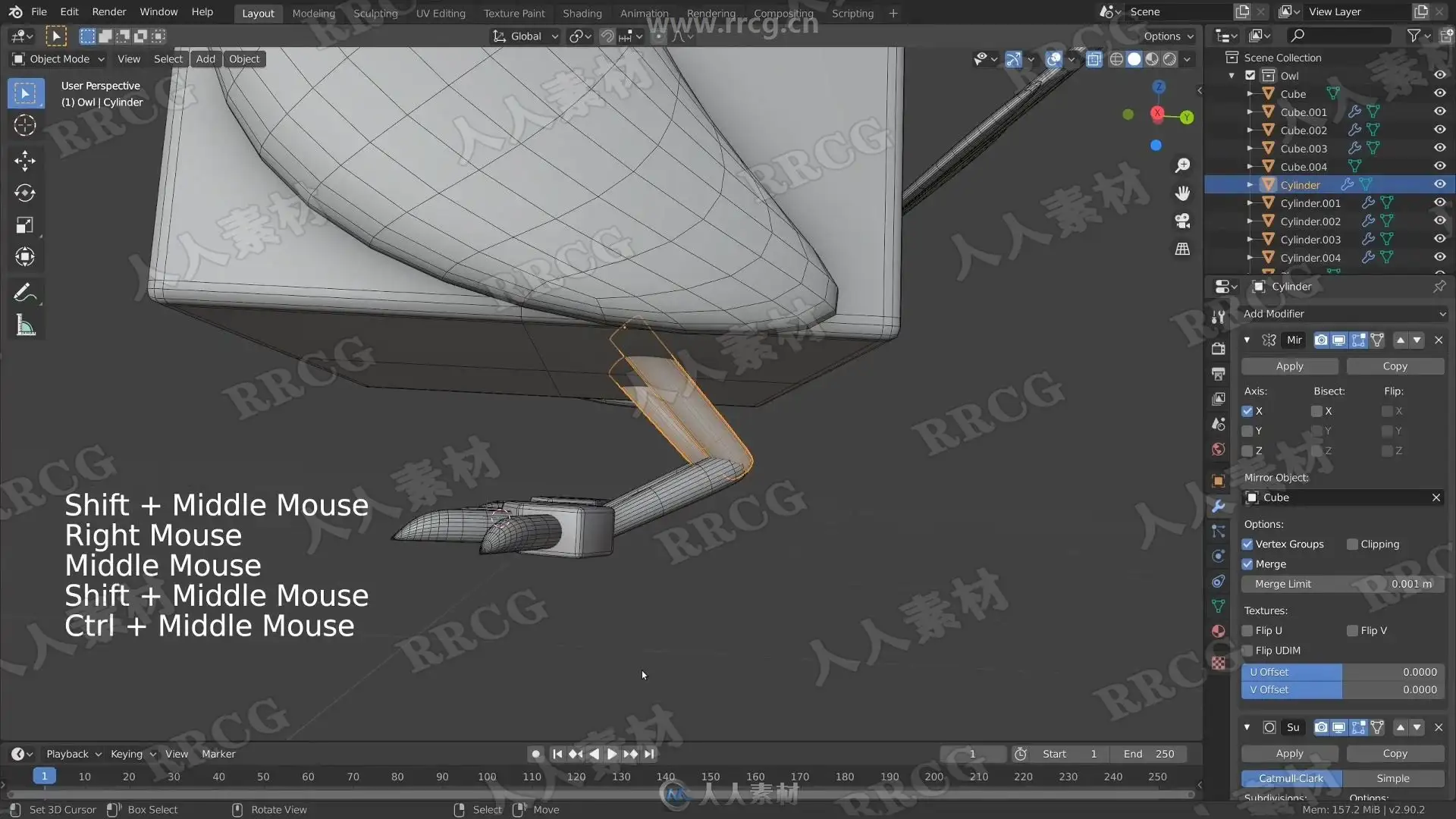Open the Modifier properties wrench tab
This screenshot has height=819, width=1456.
coord(1219,506)
